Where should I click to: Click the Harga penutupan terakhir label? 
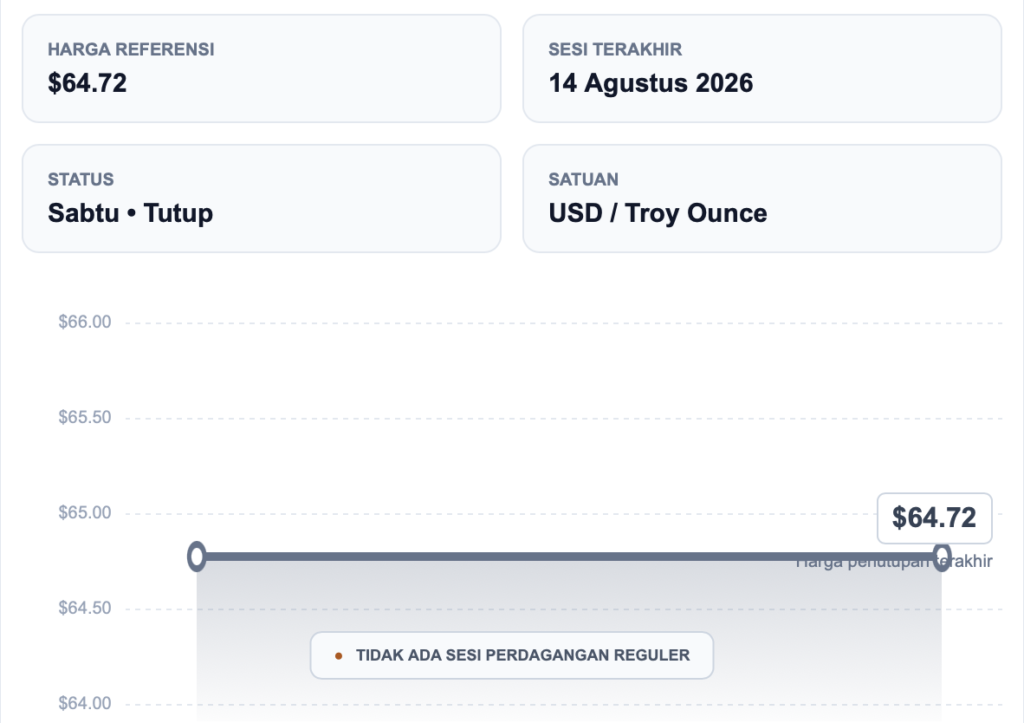894,562
